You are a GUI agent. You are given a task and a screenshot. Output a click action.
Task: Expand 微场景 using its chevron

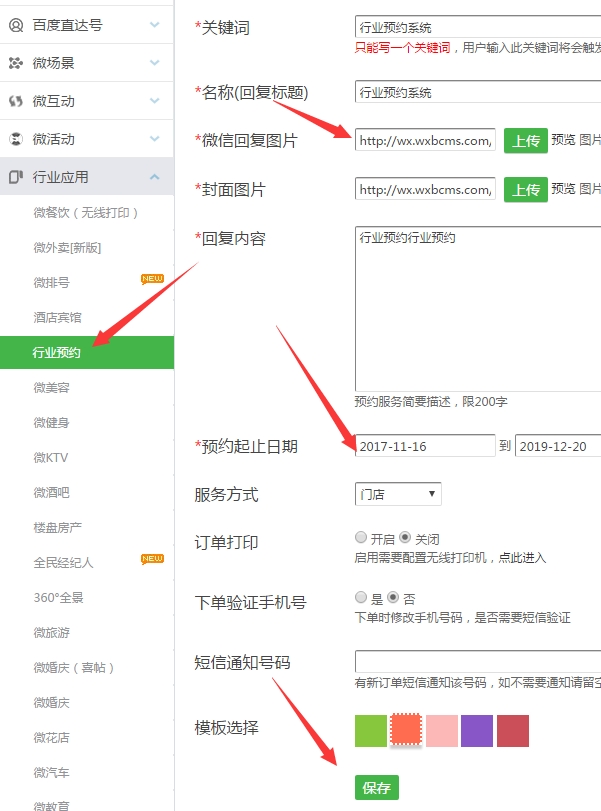pos(155,63)
